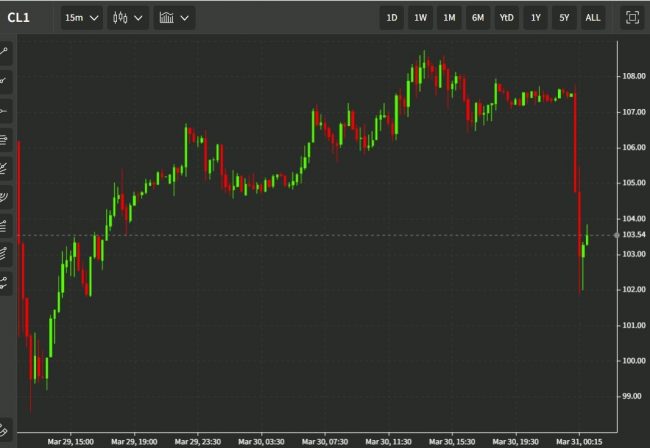This screenshot has width=650, height=448.
Task: Select the trend line drawing tool at top of sidebar
Action: click(x=5, y=50)
